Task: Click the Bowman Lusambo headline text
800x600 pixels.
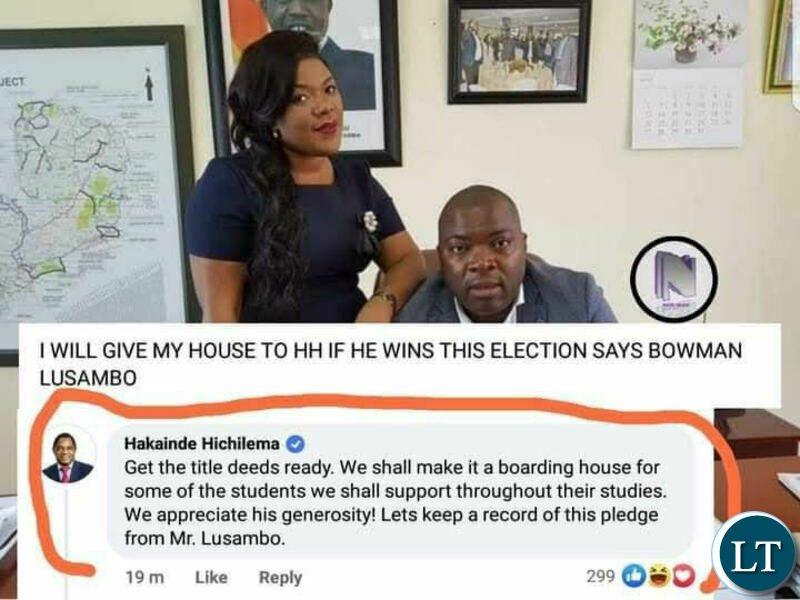Action: click(390, 364)
